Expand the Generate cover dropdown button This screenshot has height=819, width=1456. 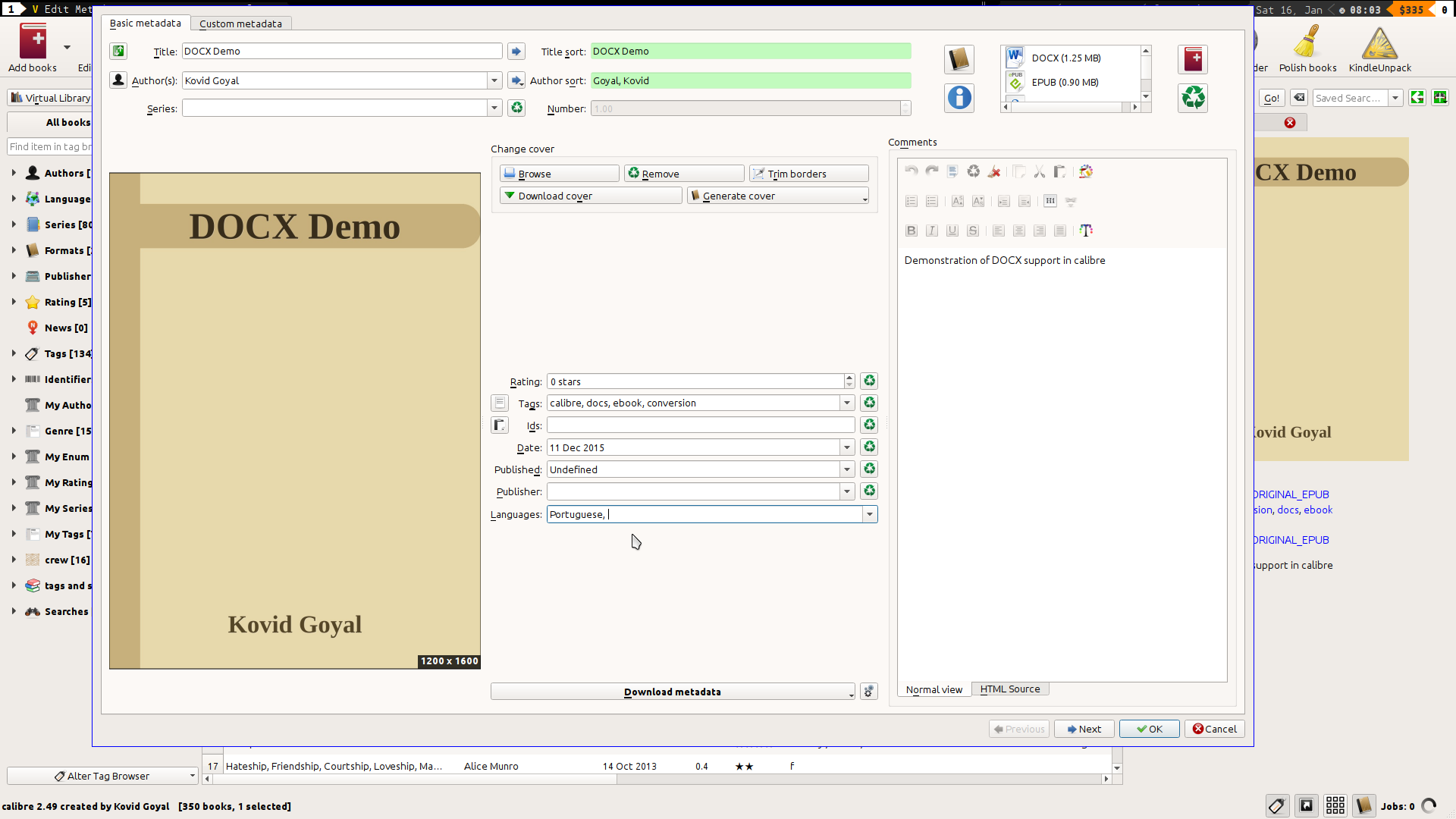point(864,196)
